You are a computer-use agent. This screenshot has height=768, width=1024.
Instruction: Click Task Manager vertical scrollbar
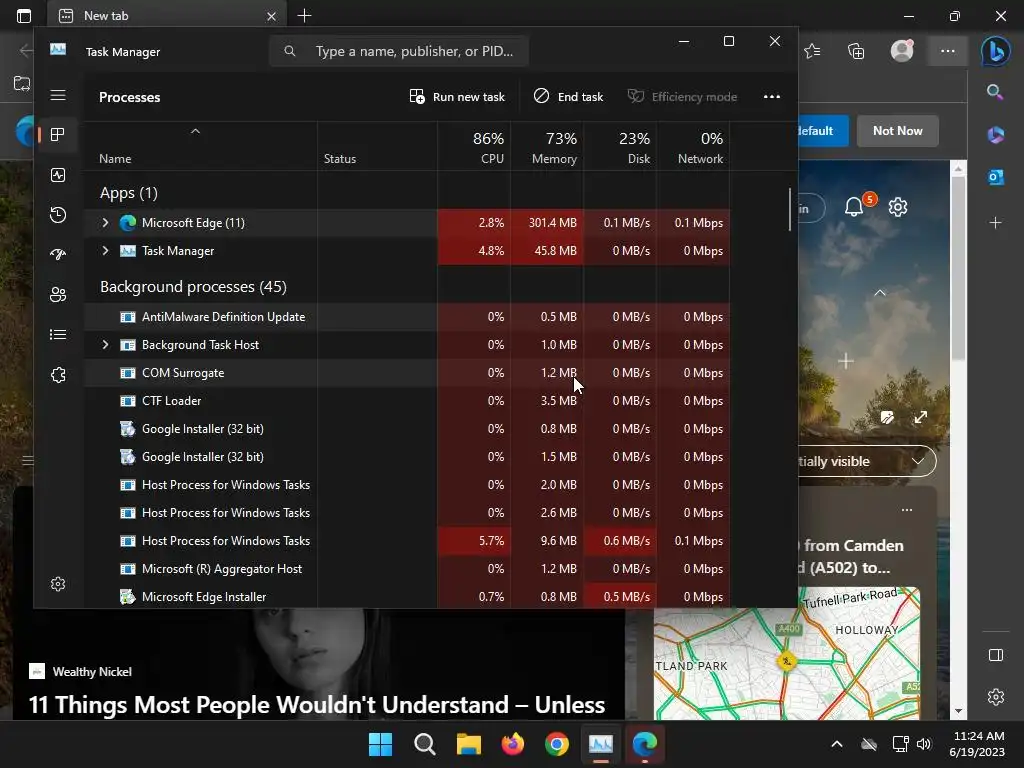point(790,210)
